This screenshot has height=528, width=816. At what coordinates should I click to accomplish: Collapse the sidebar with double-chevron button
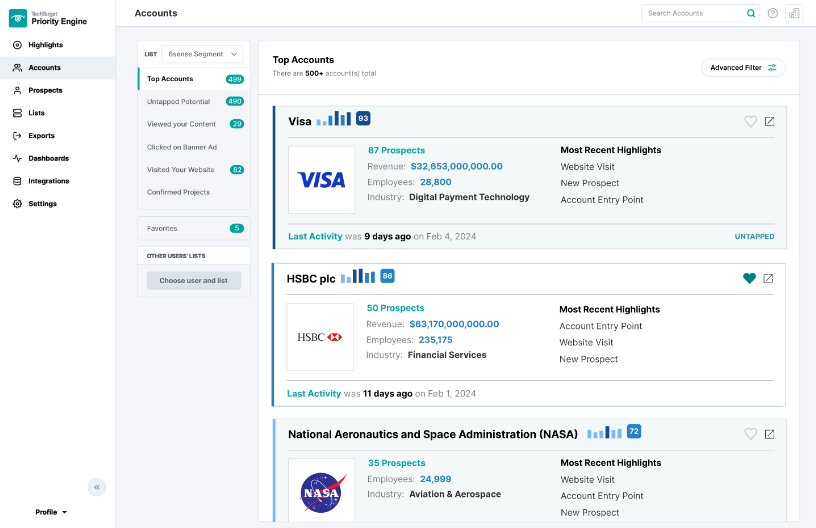point(97,487)
